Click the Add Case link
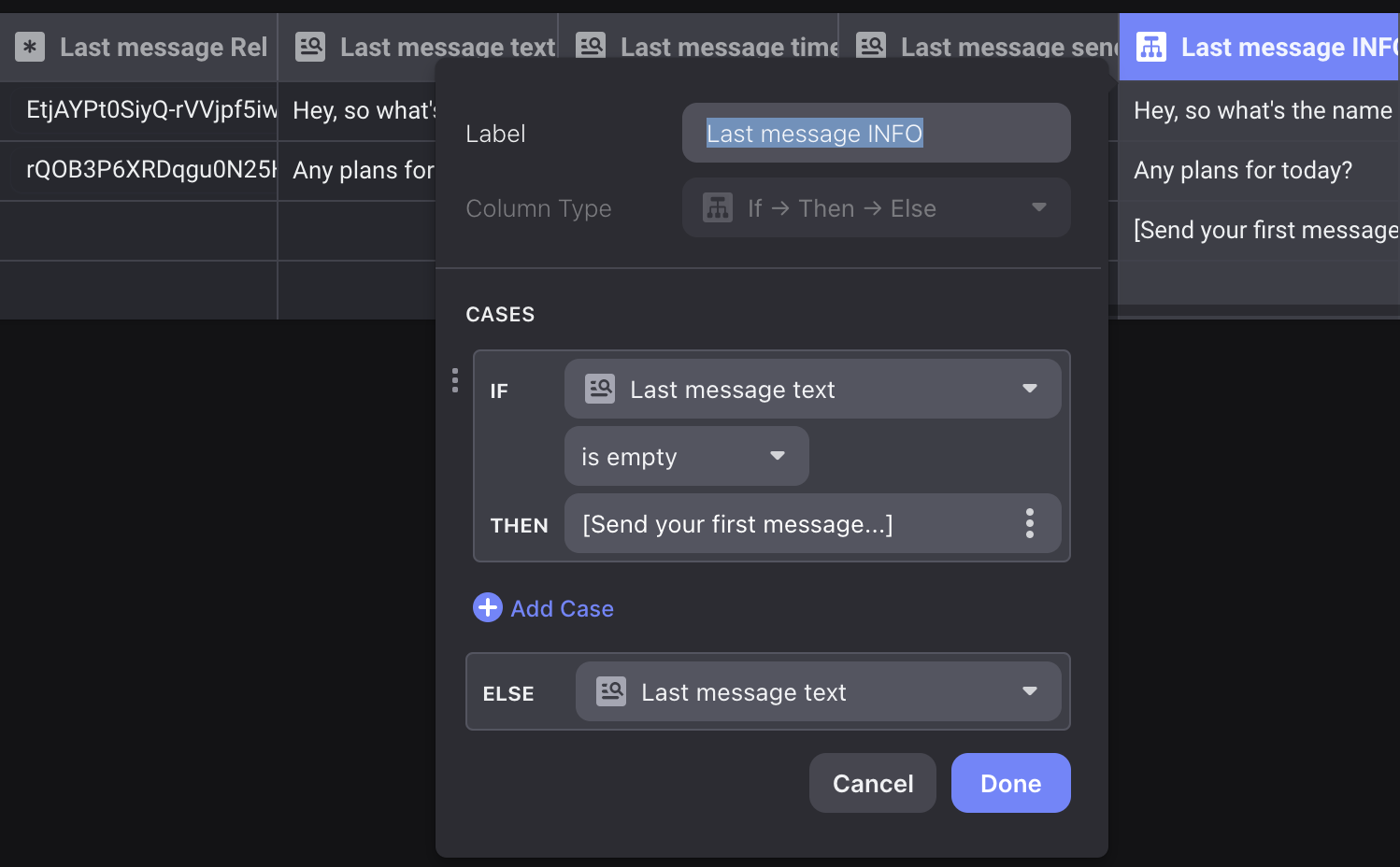This screenshot has width=1400, height=867. click(562, 608)
